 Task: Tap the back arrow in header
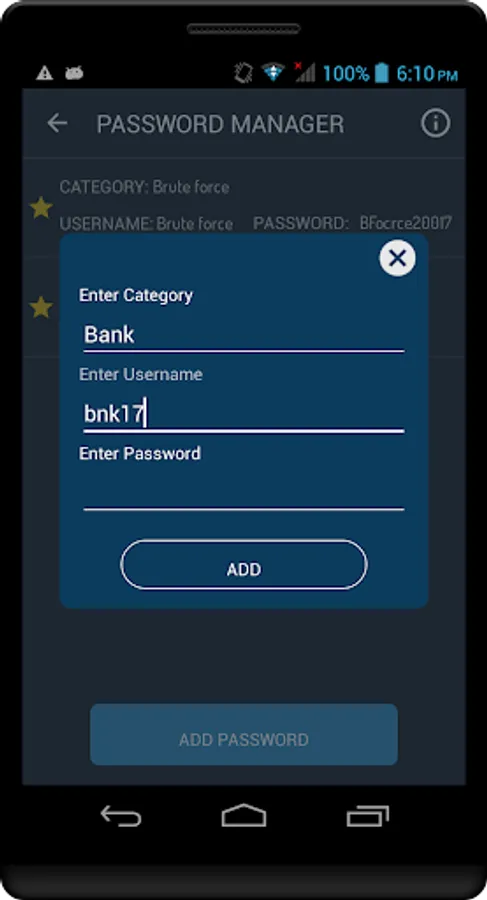pos(57,123)
